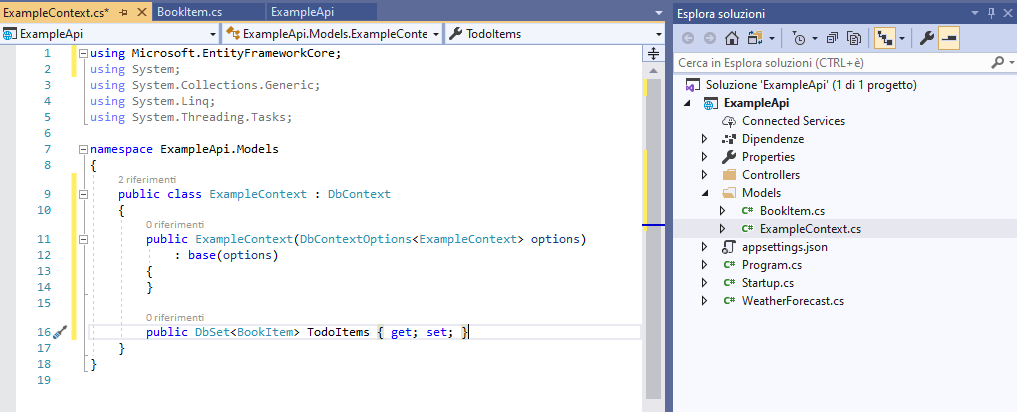The image size is (1017, 412).
Task: Select the Models folder
Action: [761, 193]
